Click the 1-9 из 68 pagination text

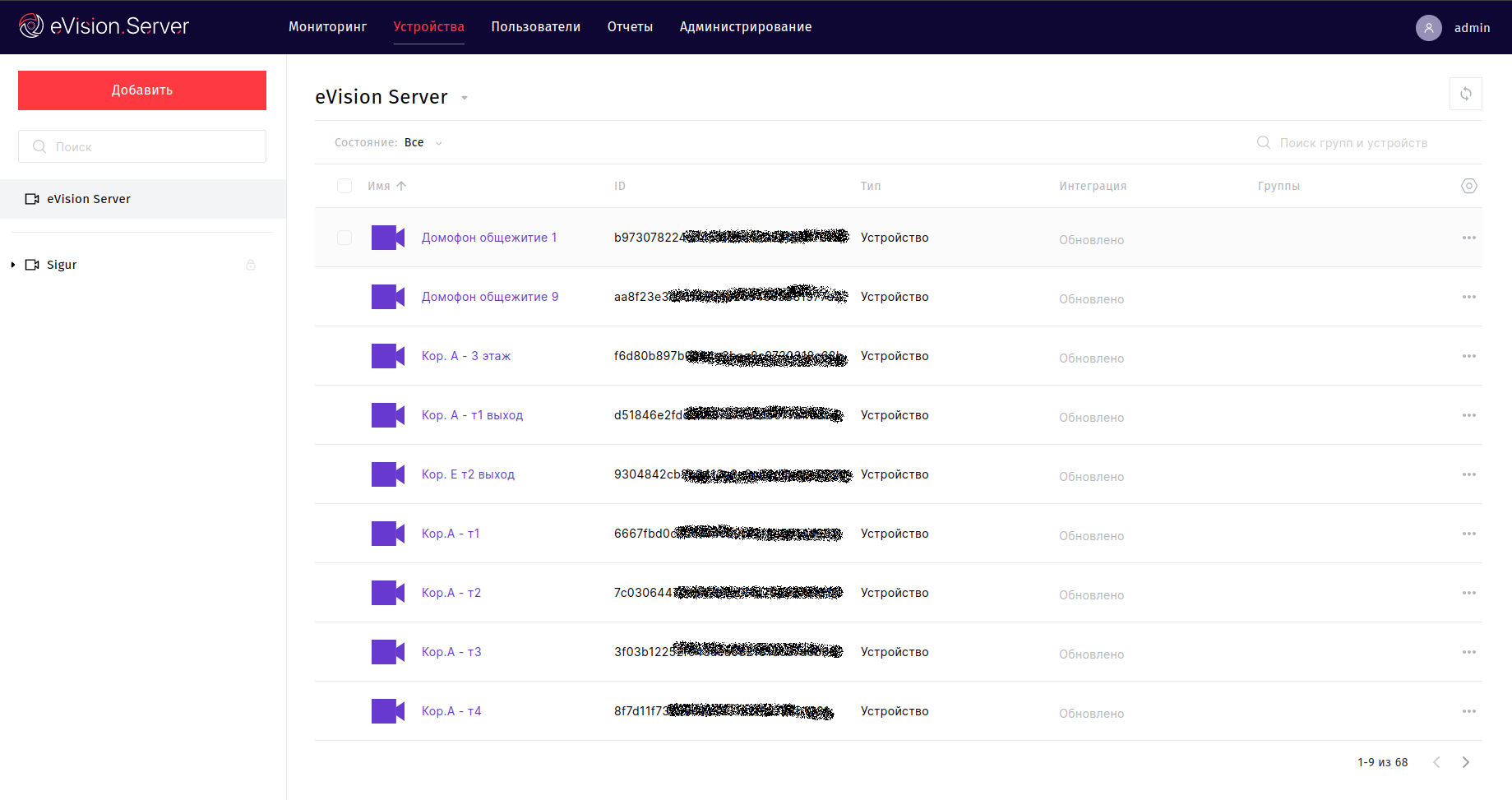tap(1382, 762)
